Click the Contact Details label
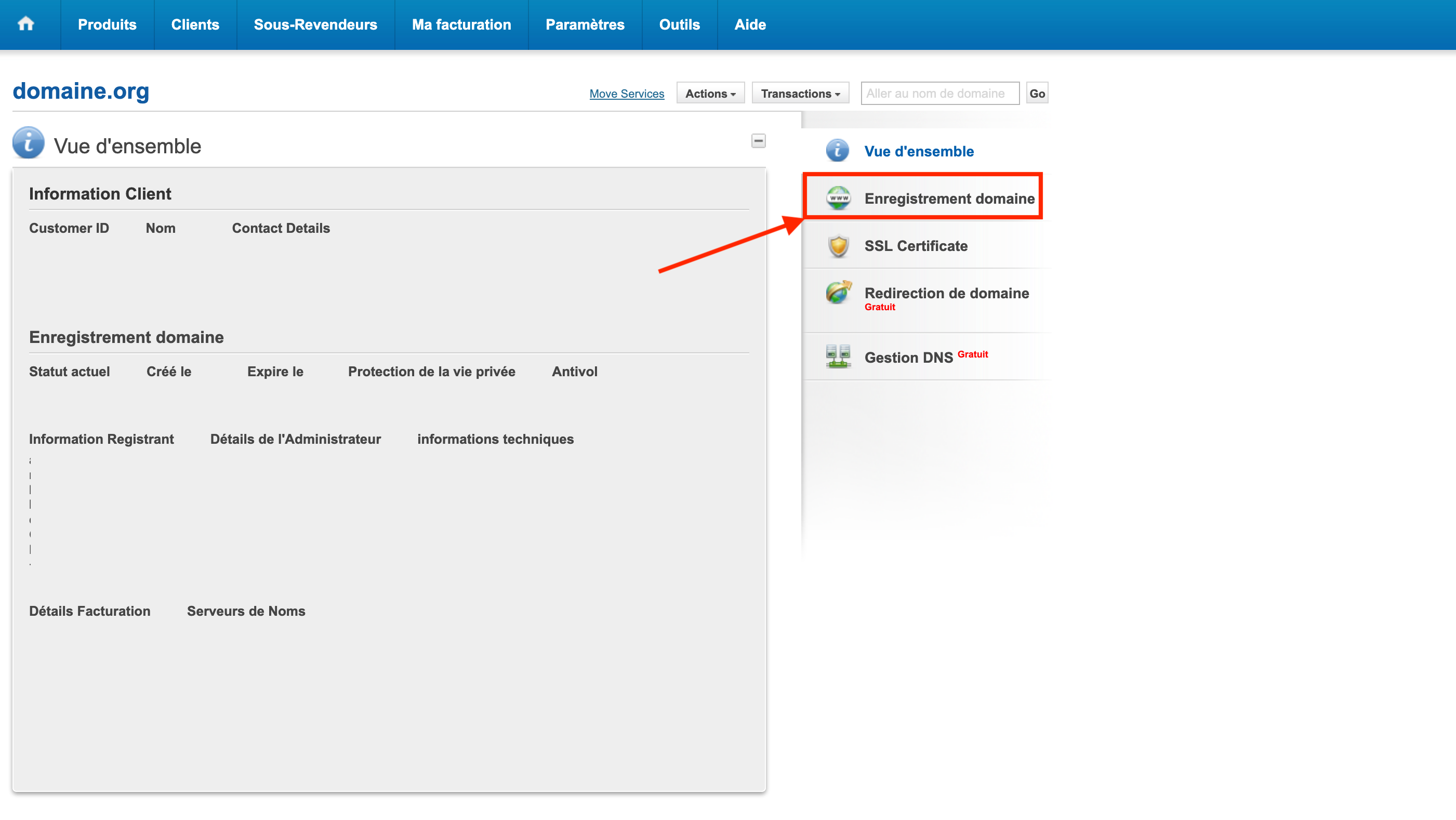Screen dimensions: 1456x820 tap(281, 228)
